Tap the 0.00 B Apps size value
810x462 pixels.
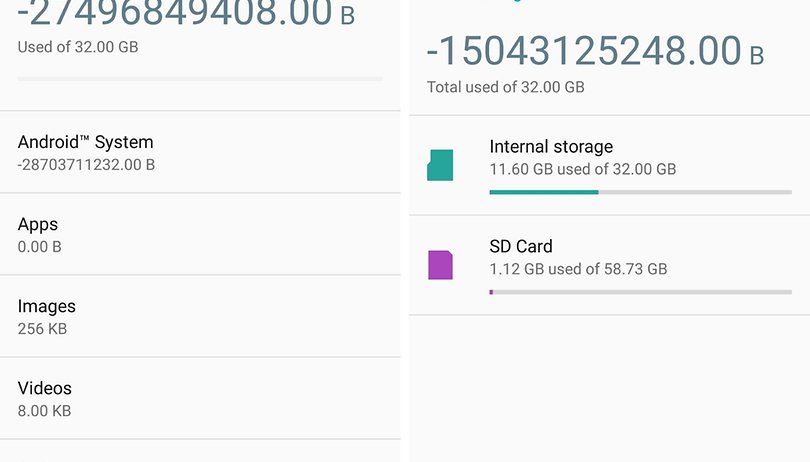tap(39, 247)
